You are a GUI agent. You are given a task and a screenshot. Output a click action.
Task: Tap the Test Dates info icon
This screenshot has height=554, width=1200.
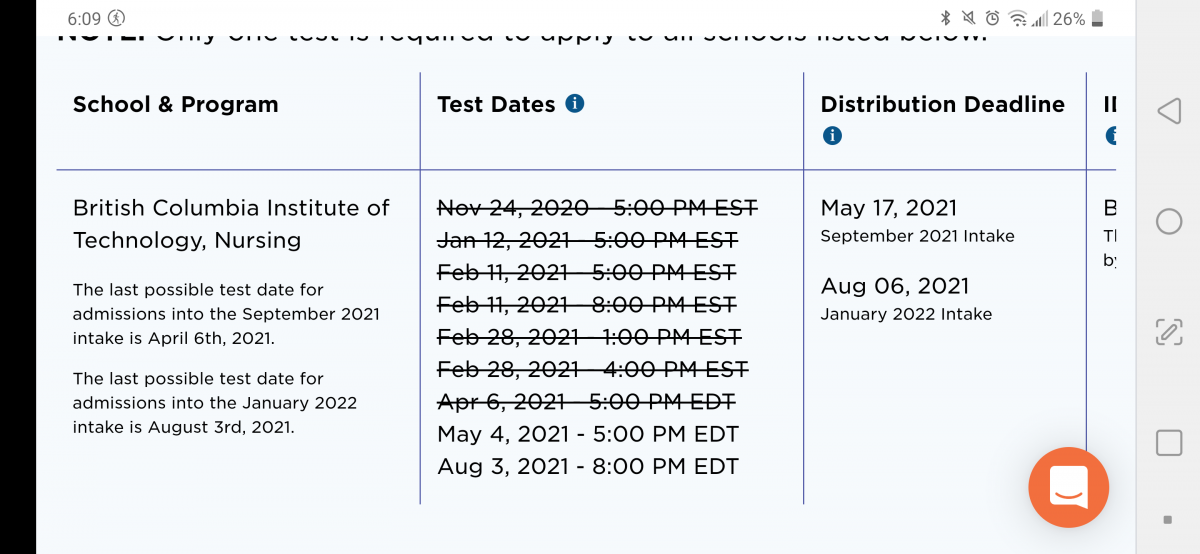click(x=575, y=103)
